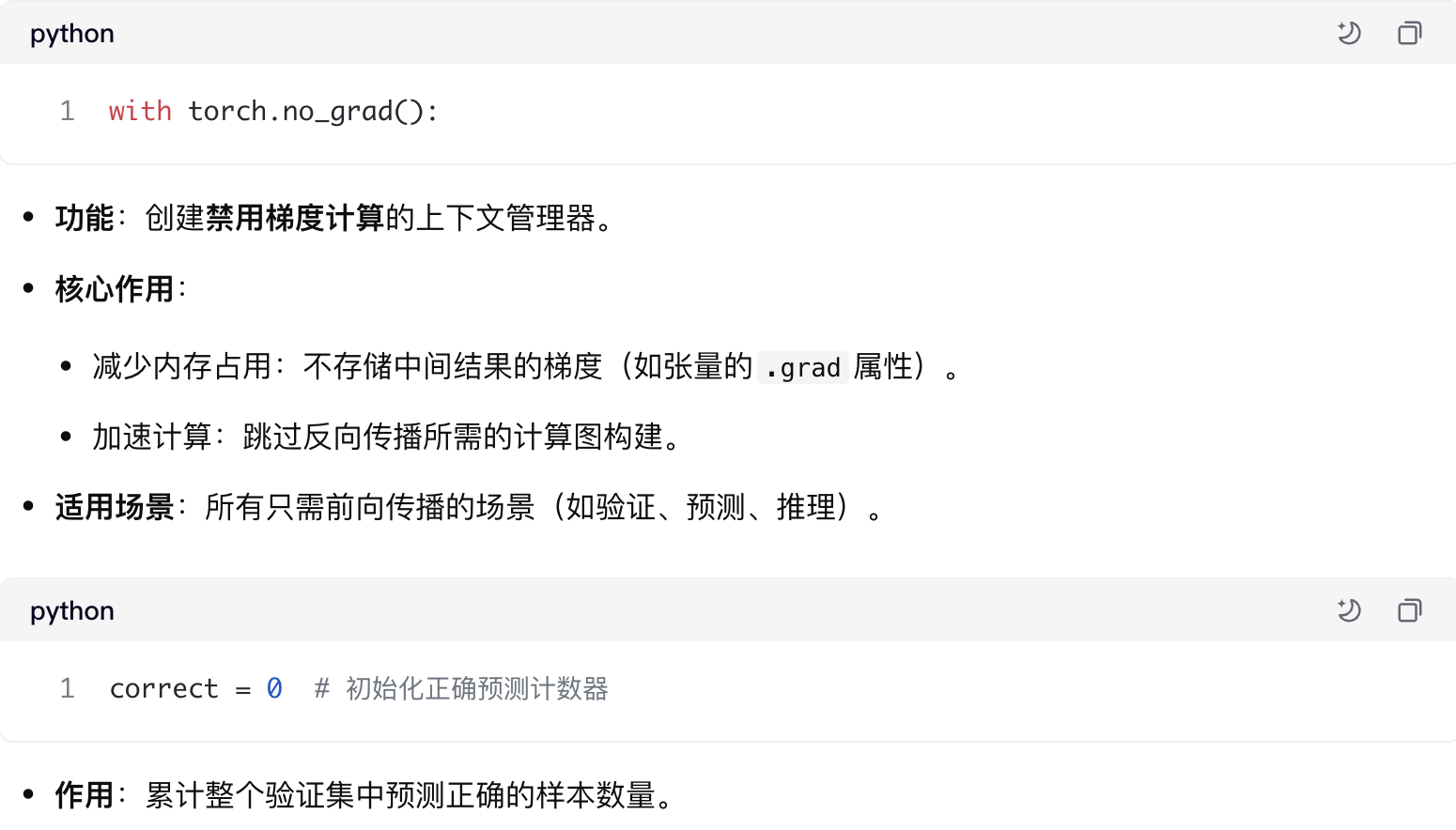
Task: Click the moon icon above torch.no_grad code
Action: point(1350,33)
